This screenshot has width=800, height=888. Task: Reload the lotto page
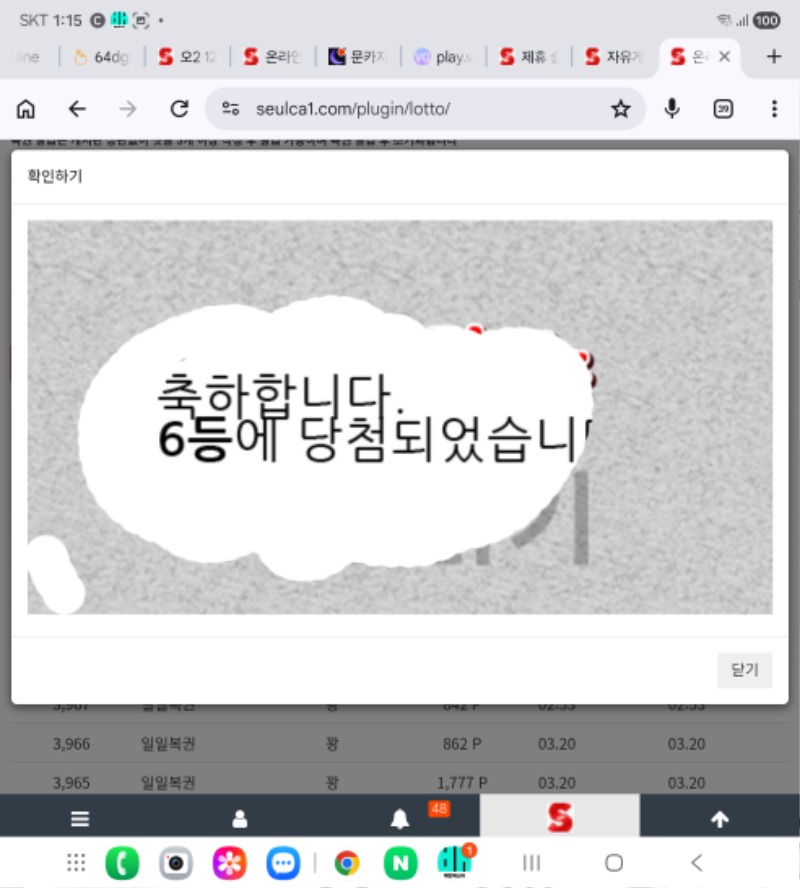pos(179,109)
